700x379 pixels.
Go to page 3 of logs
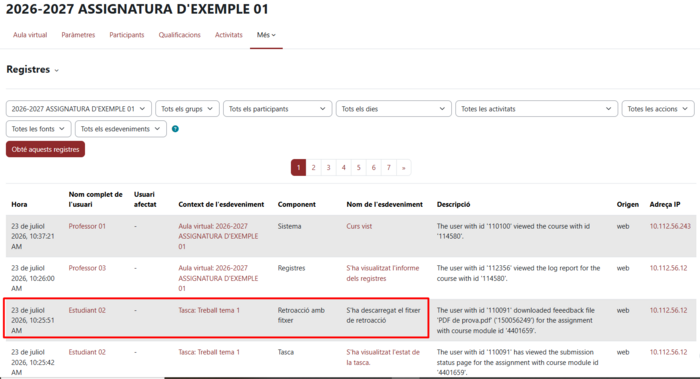coord(329,168)
